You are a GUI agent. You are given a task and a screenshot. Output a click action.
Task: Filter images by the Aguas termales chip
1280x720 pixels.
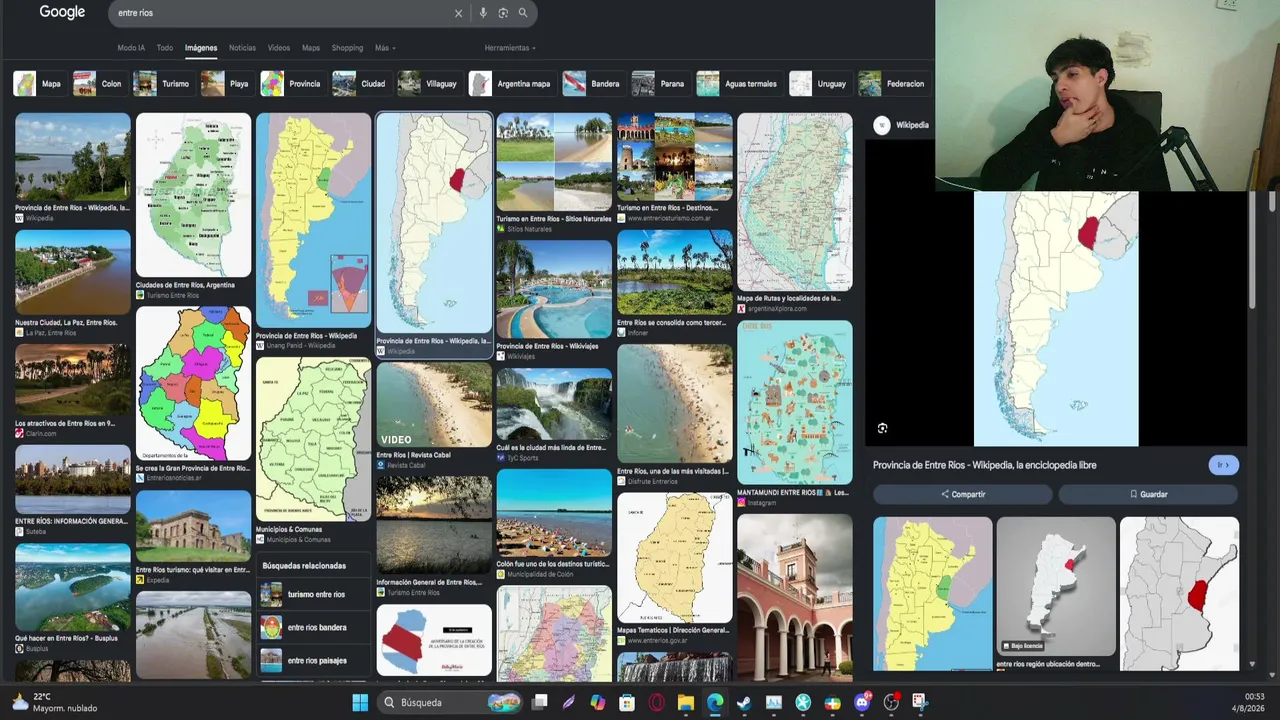(x=738, y=84)
